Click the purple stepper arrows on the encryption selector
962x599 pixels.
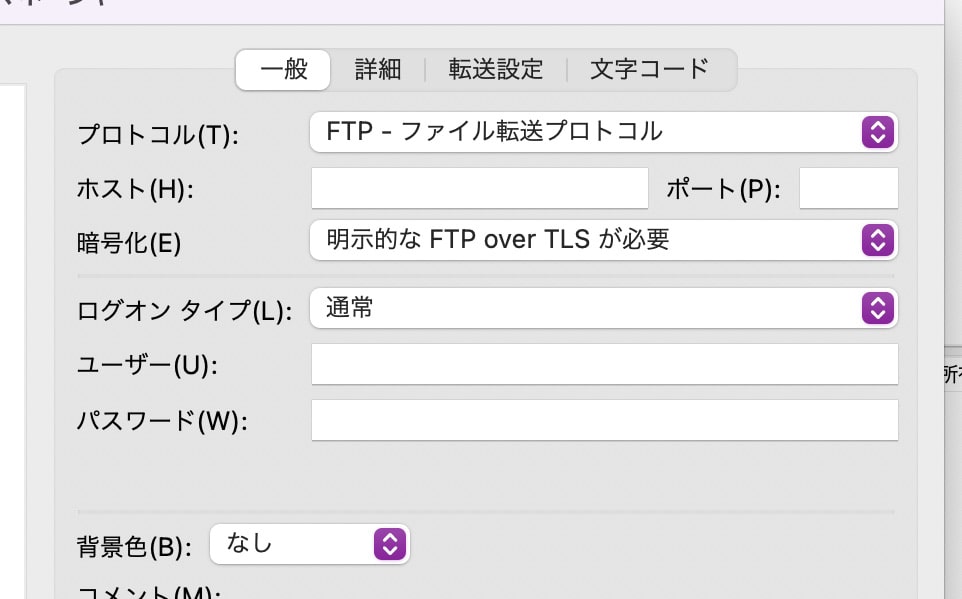tap(877, 240)
